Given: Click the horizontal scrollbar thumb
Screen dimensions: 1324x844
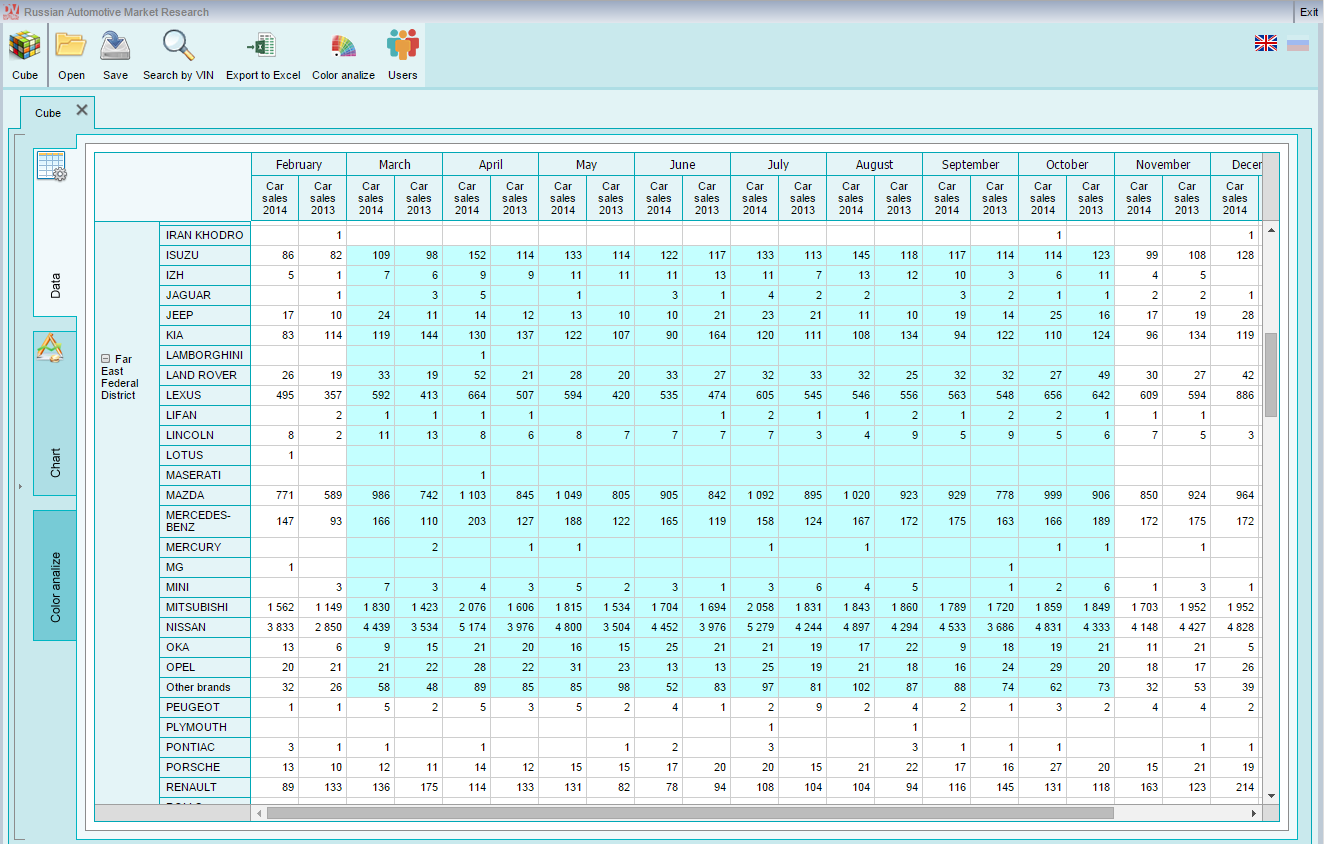Looking at the screenshot, I should coord(690,813).
